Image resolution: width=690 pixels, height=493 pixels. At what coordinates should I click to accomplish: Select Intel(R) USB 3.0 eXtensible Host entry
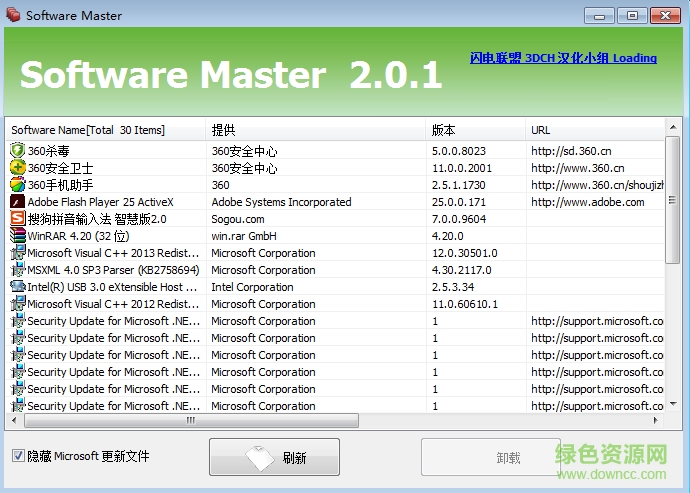[112, 287]
